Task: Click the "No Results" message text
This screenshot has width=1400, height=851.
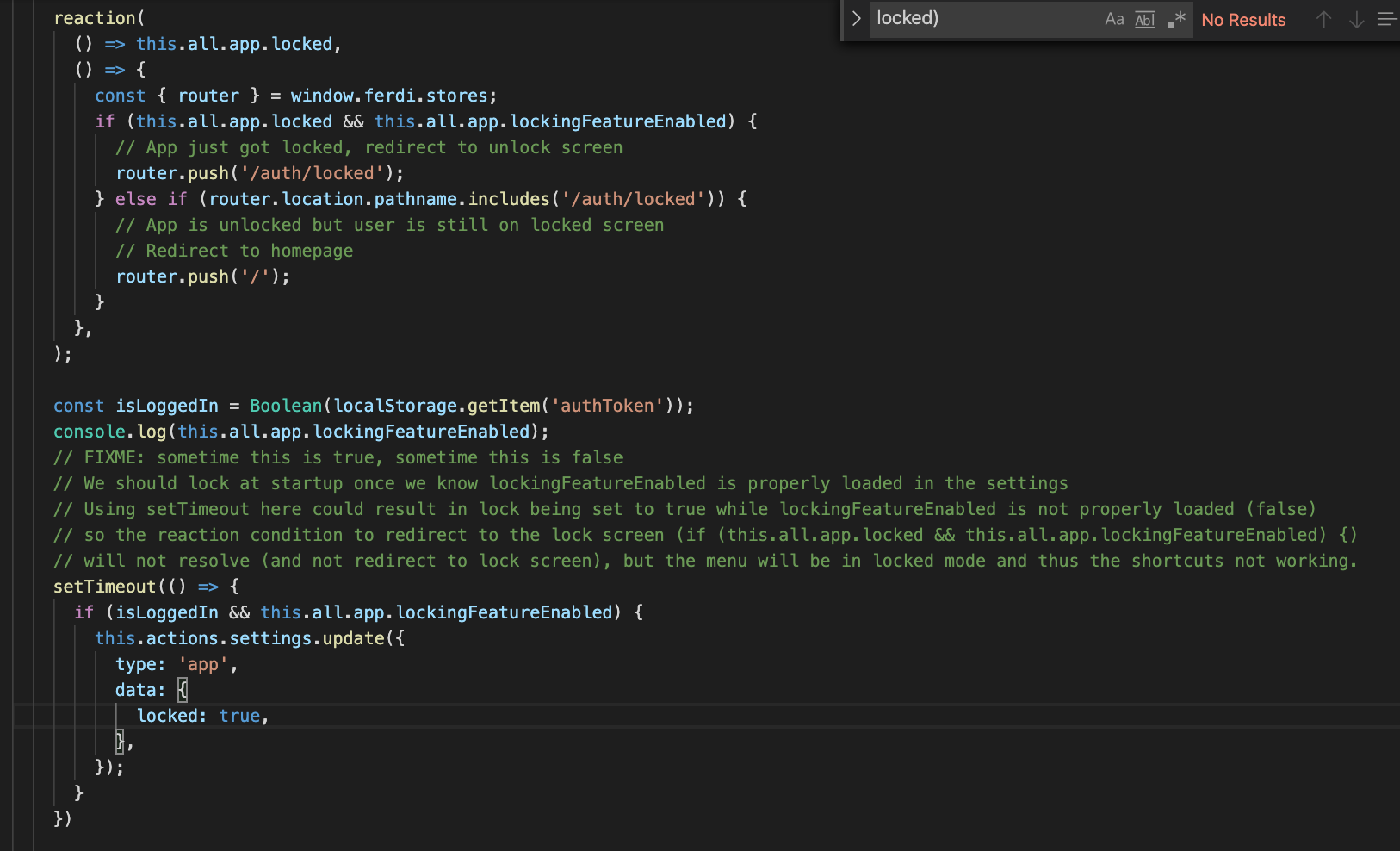Action: (1243, 20)
